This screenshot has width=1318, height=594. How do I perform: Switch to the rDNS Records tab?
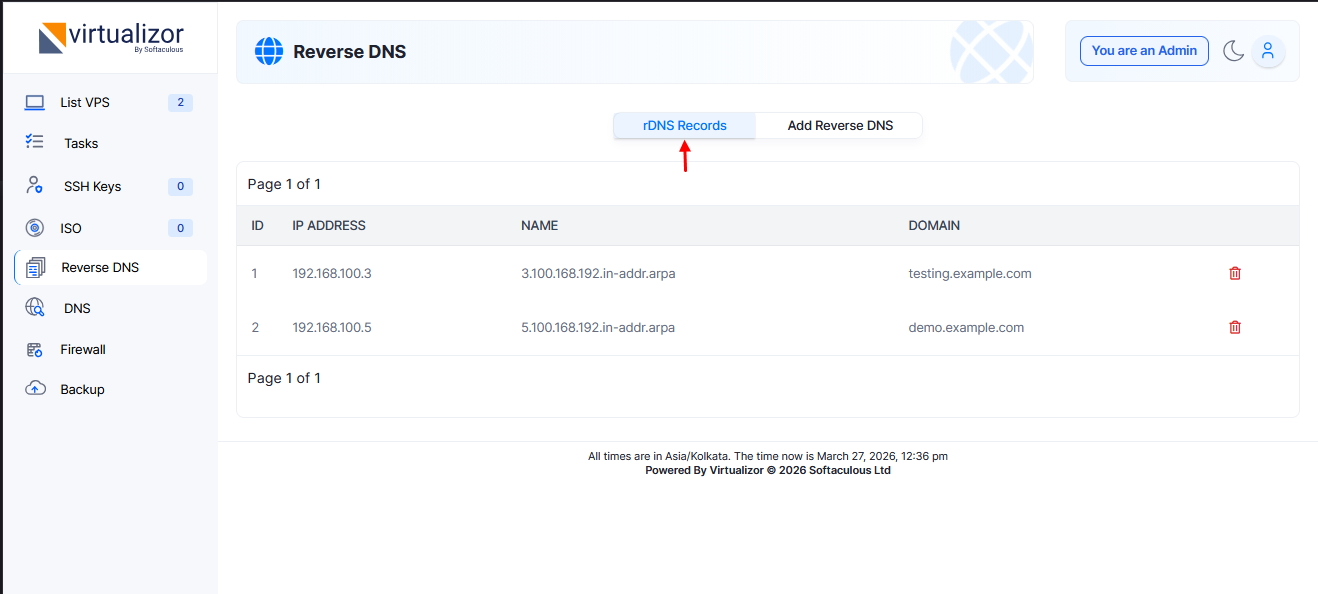[684, 126]
